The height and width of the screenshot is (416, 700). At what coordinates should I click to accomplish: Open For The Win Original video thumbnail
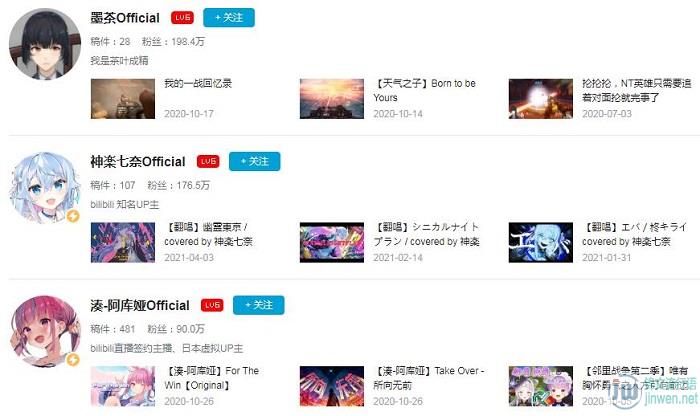pyautogui.click(x=123, y=386)
